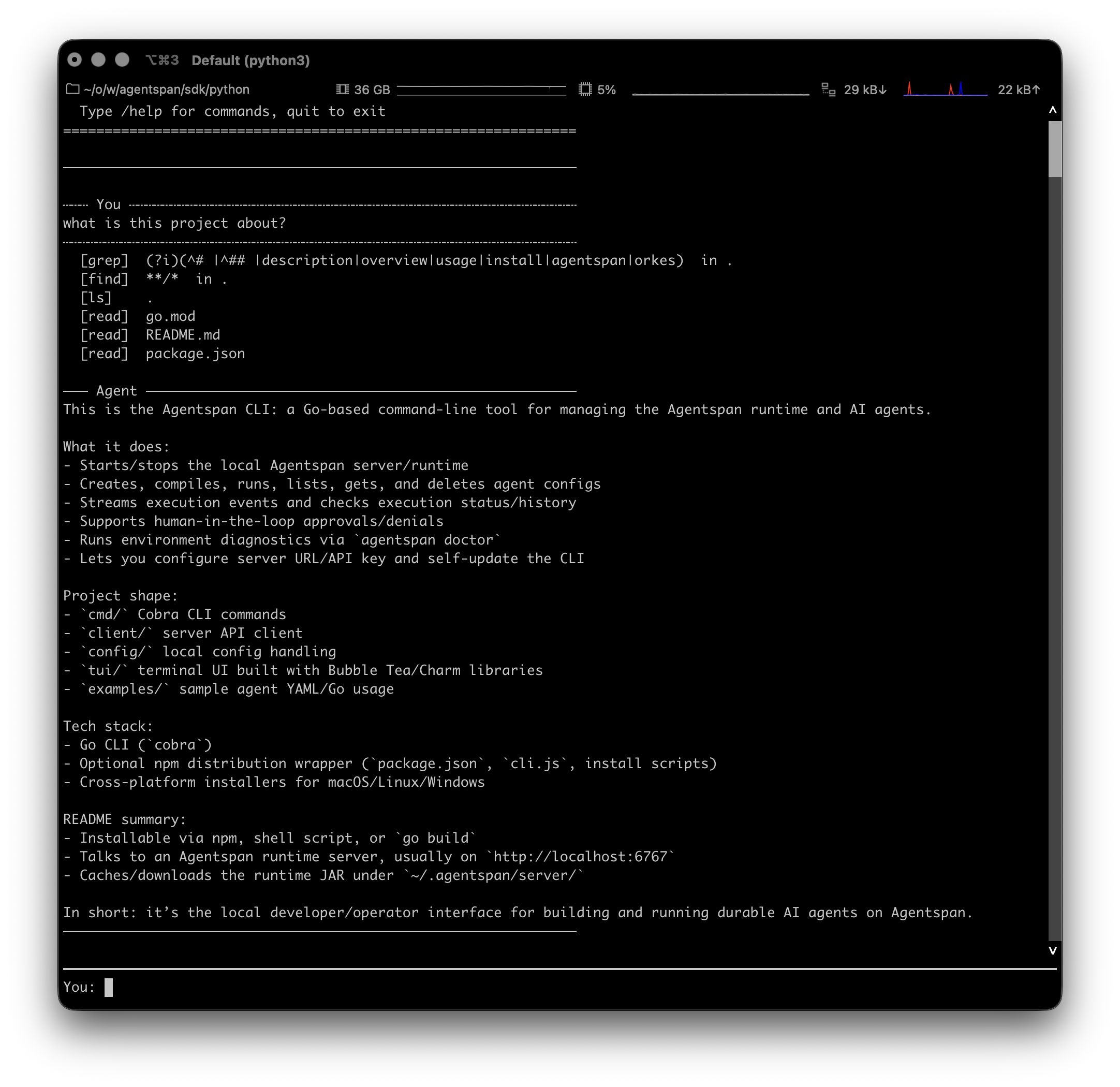The image size is (1120, 1087).
Task: Click the CPU icon beside 5%
Action: (585, 89)
